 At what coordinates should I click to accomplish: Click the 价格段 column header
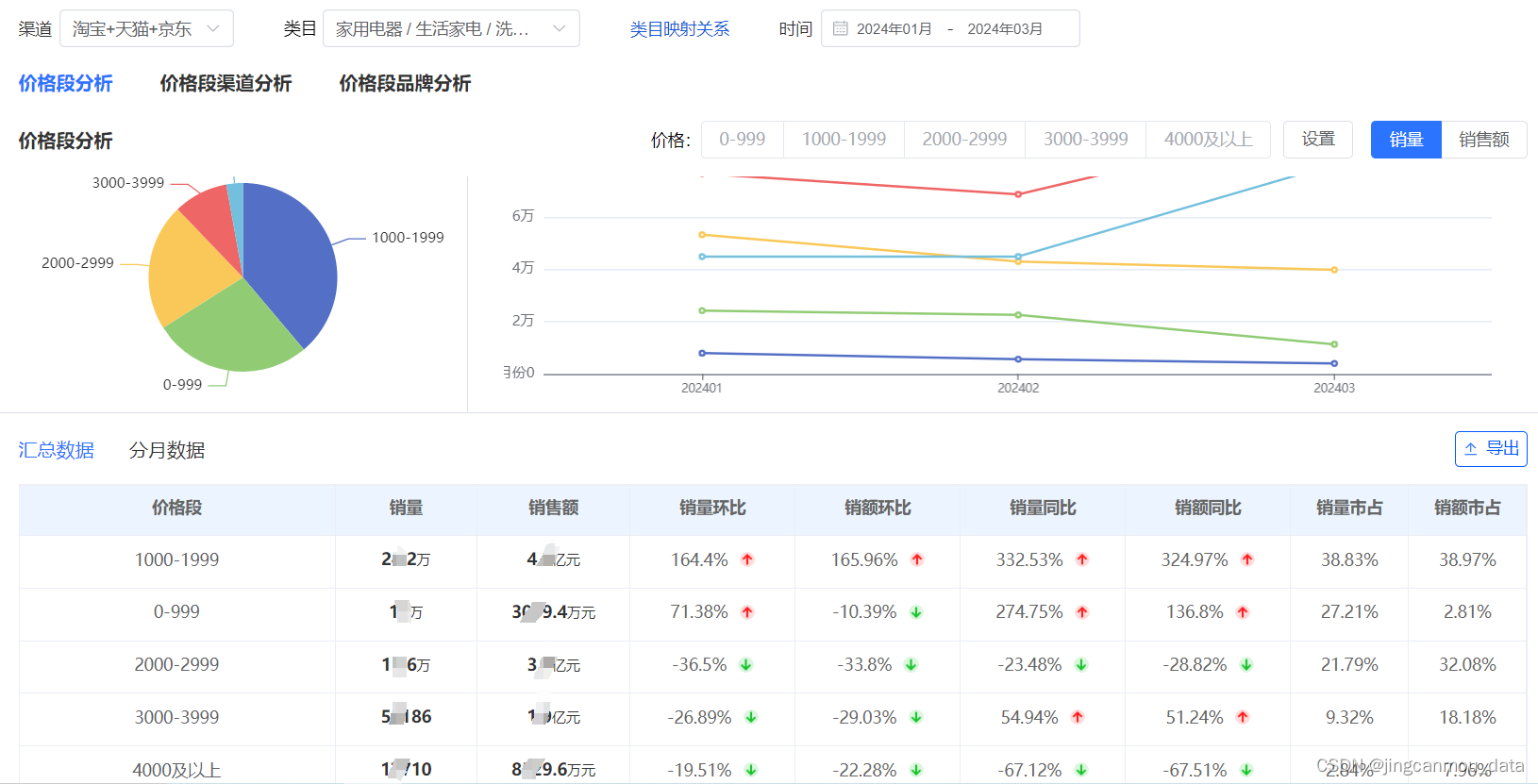tap(177, 509)
